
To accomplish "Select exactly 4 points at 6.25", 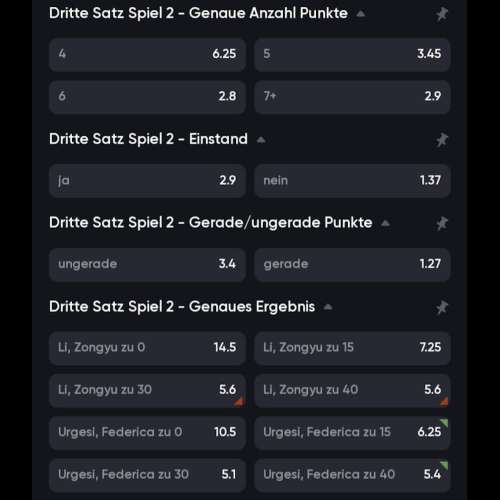I will (147, 54).
